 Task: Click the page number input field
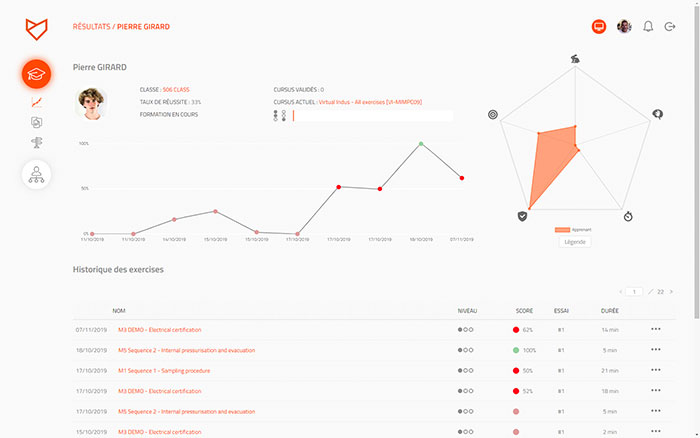point(634,291)
